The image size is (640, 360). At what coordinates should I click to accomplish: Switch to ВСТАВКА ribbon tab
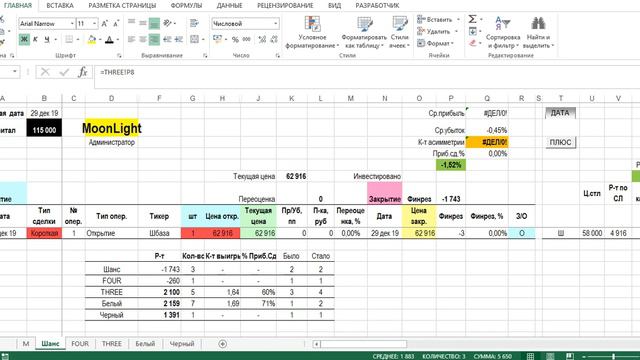[60, 5]
